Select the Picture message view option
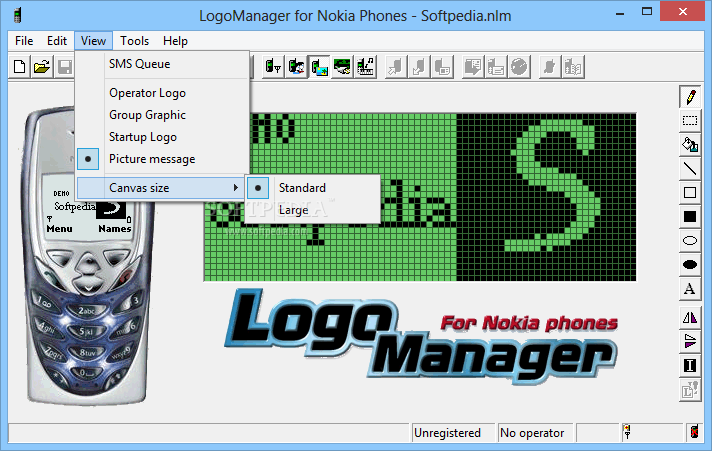This screenshot has width=712, height=451. (x=163, y=159)
